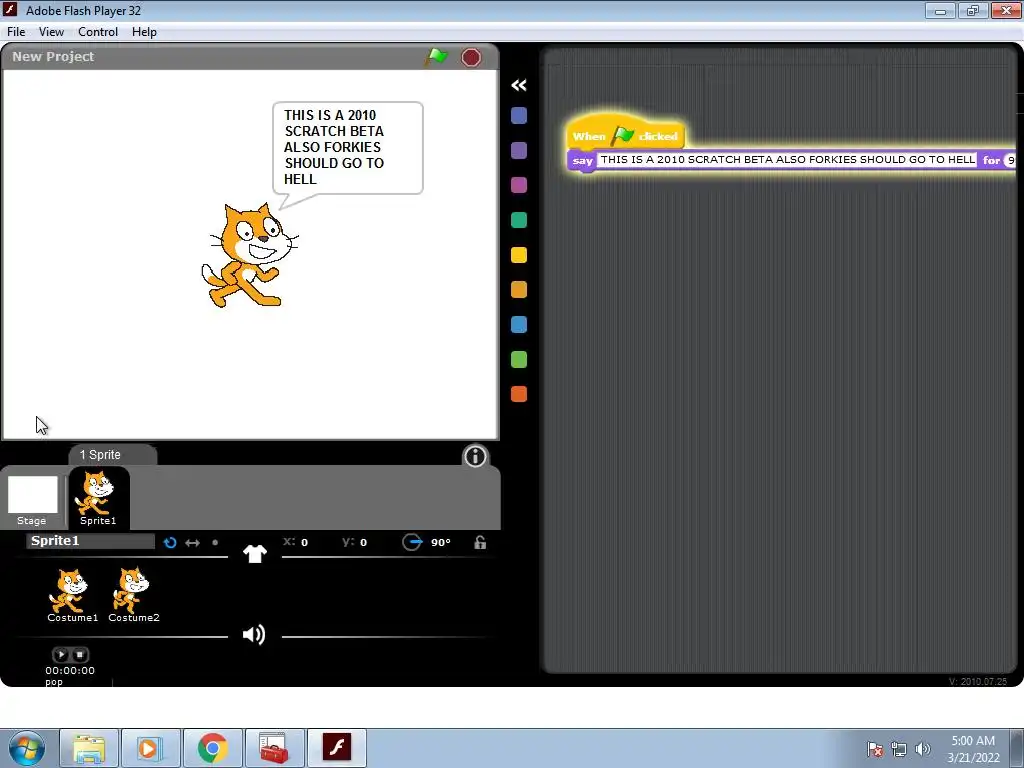The width and height of the screenshot is (1024, 768).
Task: Click the sounds speaker icon
Action: click(254, 634)
